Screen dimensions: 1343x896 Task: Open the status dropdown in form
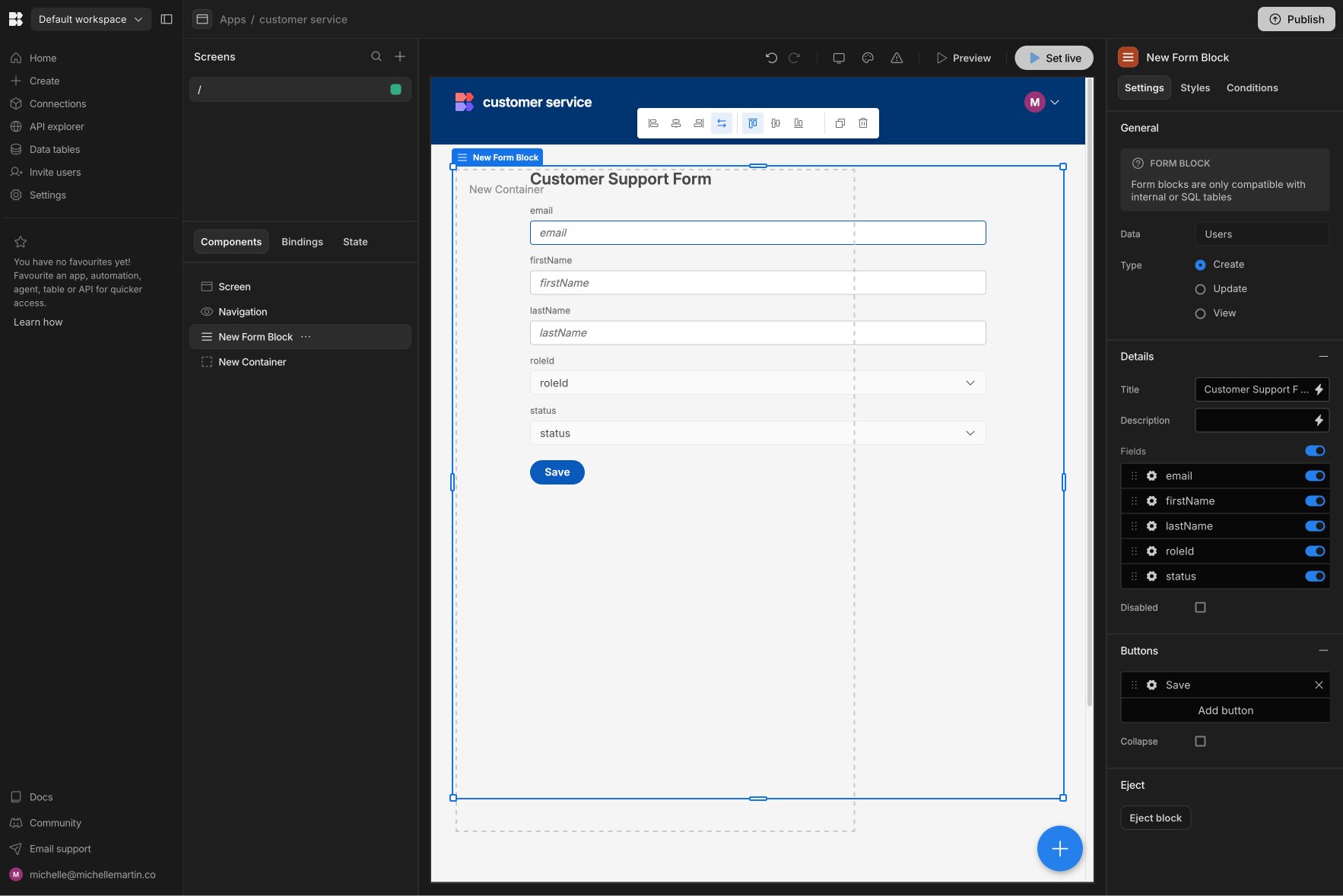[757, 433]
